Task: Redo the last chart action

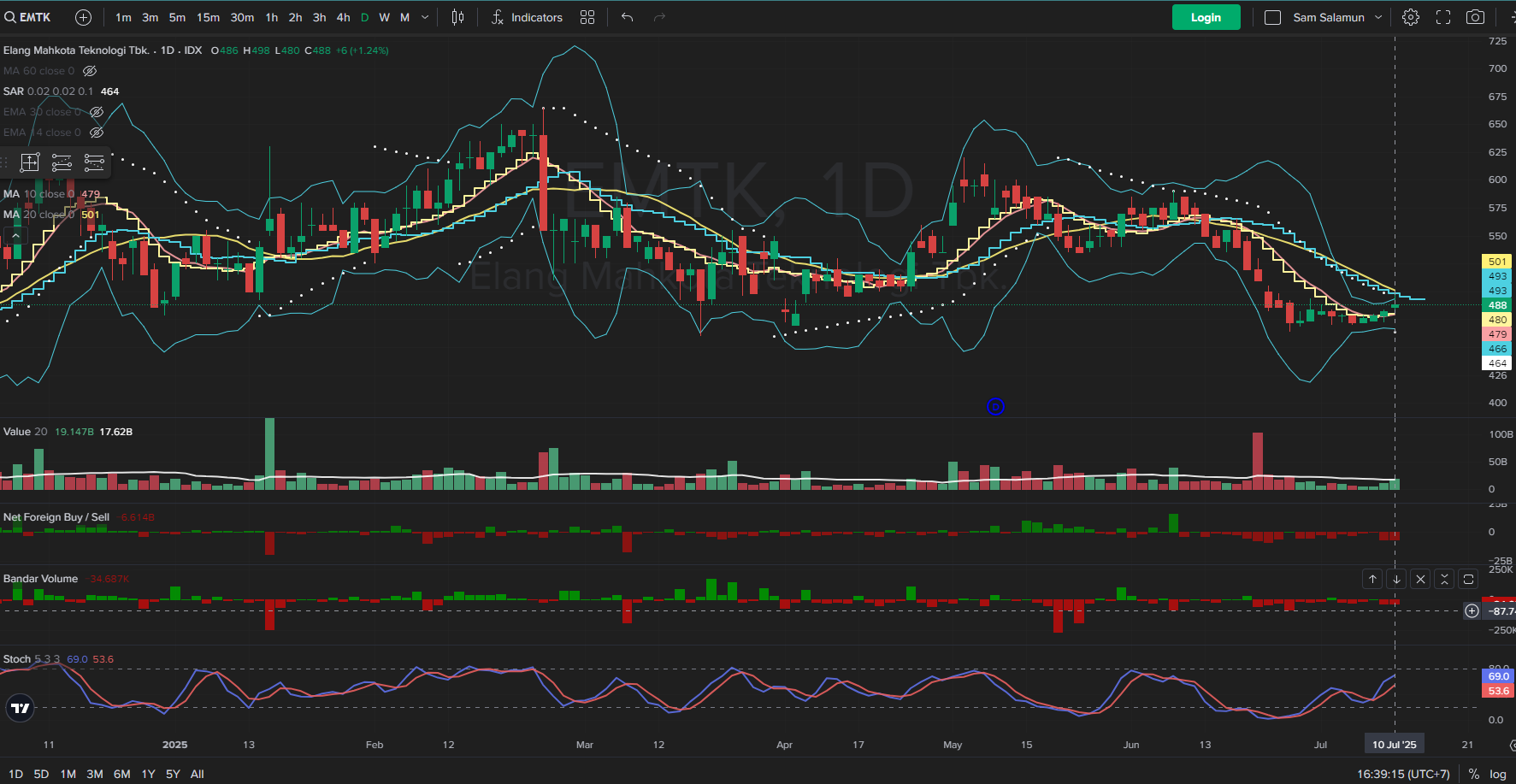Action: tap(659, 17)
